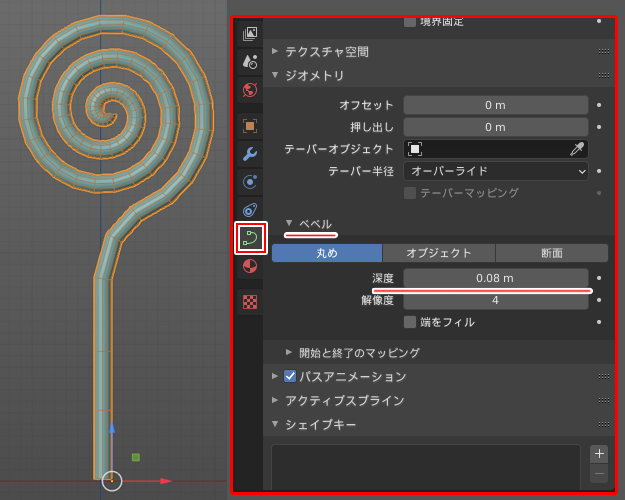The width and height of the screenshot is (625, 500).
Task: Open the Texture checker tab
Action: 250,301
